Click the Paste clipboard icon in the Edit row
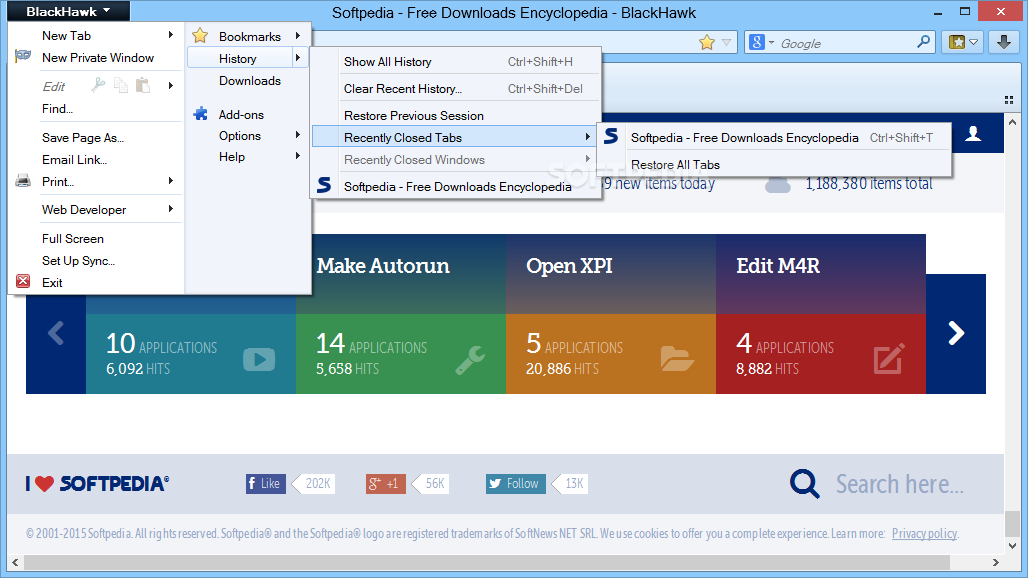The width and height of the screenshot is (1028, 578). [142, 85]
